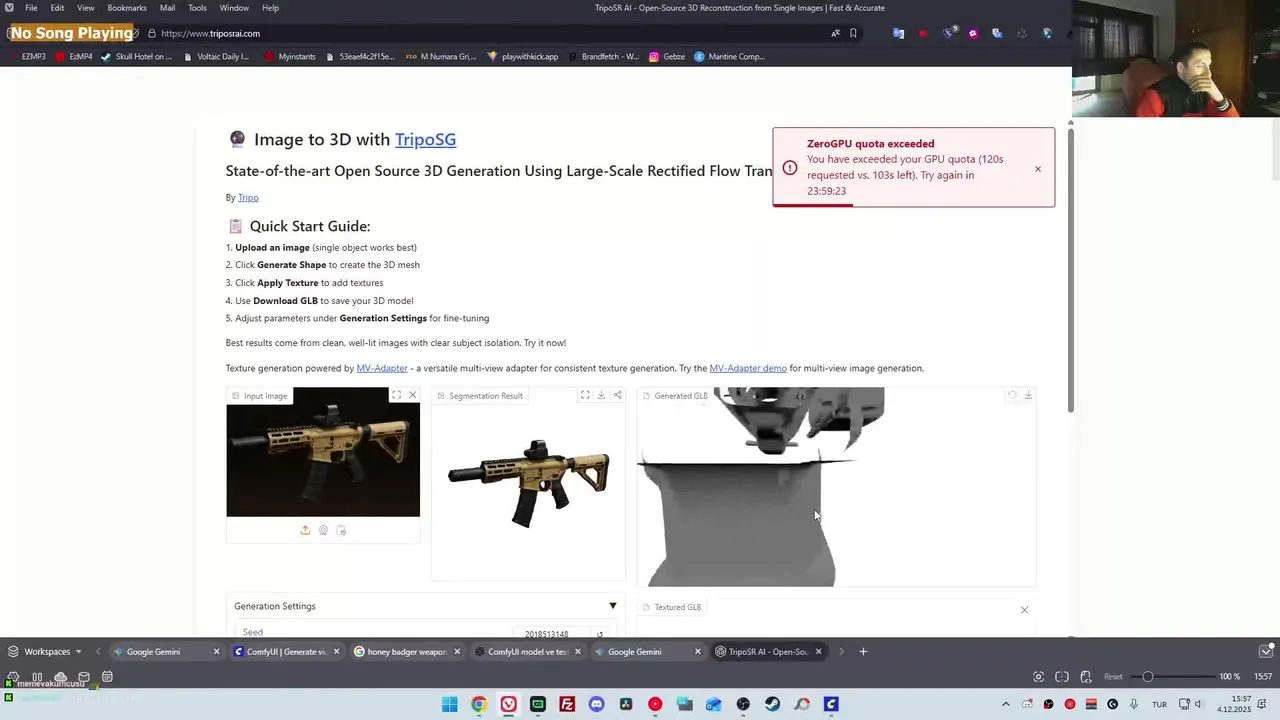
Task: Open the Myinstants bookmark
Action: (x=290, y=57)
